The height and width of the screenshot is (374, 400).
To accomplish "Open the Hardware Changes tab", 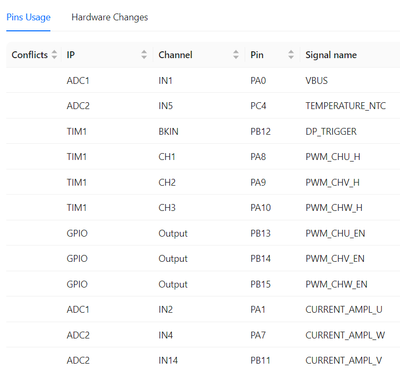I will [110, 17].
